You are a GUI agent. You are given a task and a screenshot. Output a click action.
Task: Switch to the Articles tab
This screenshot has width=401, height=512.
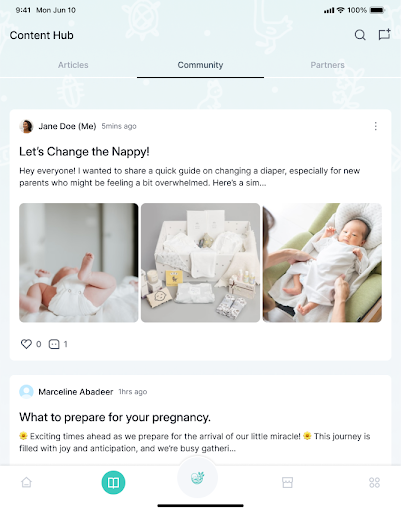73,65
